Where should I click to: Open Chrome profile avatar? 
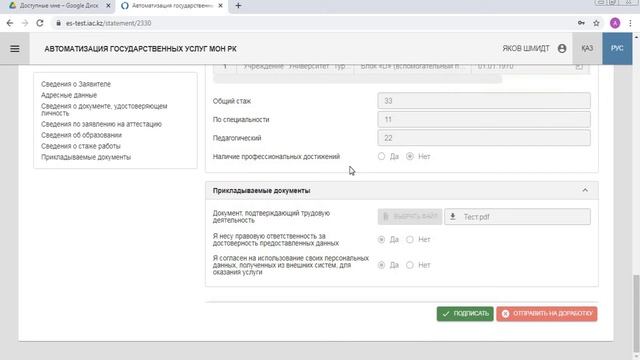click(615, 23)
